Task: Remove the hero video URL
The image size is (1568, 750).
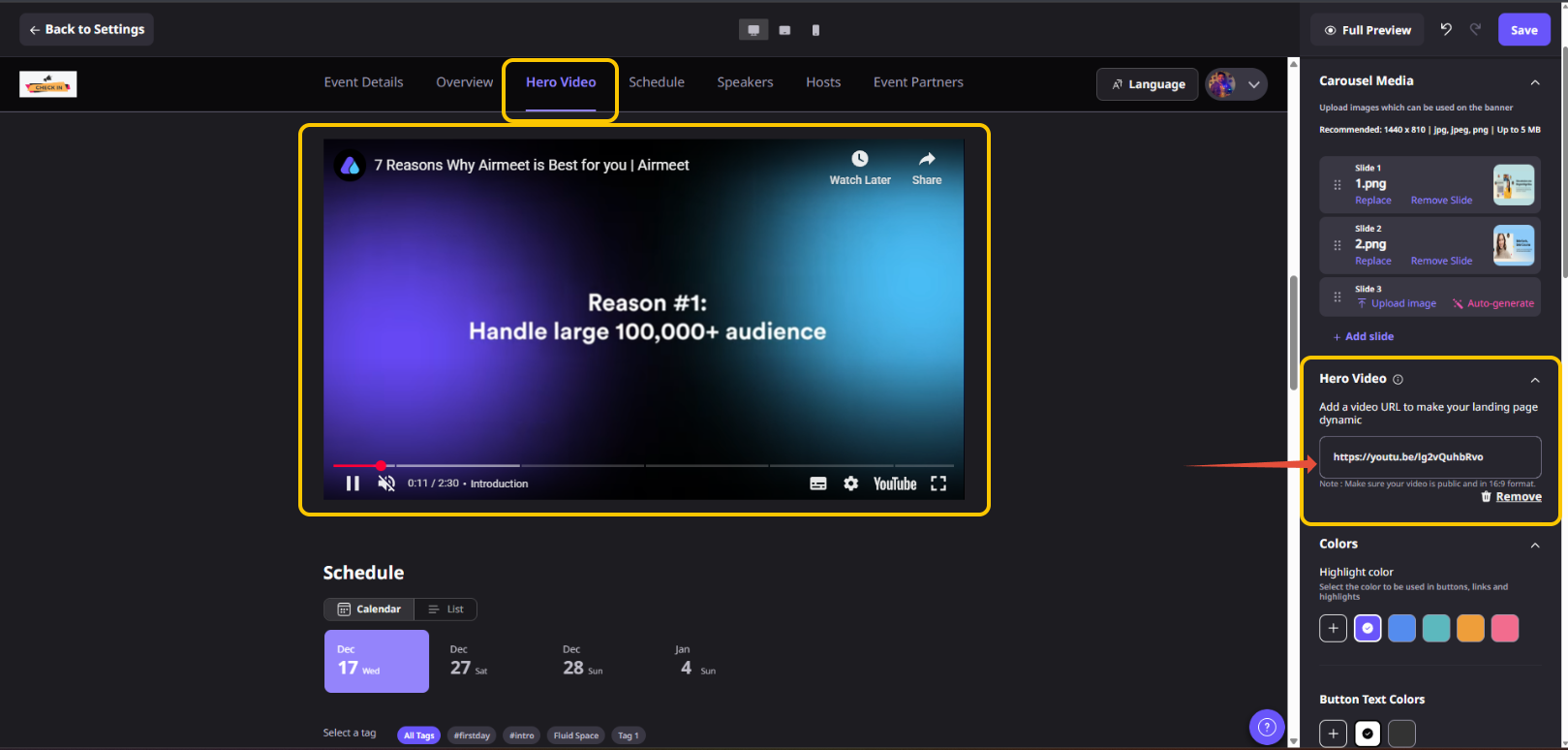Action: click(1511, 497)
